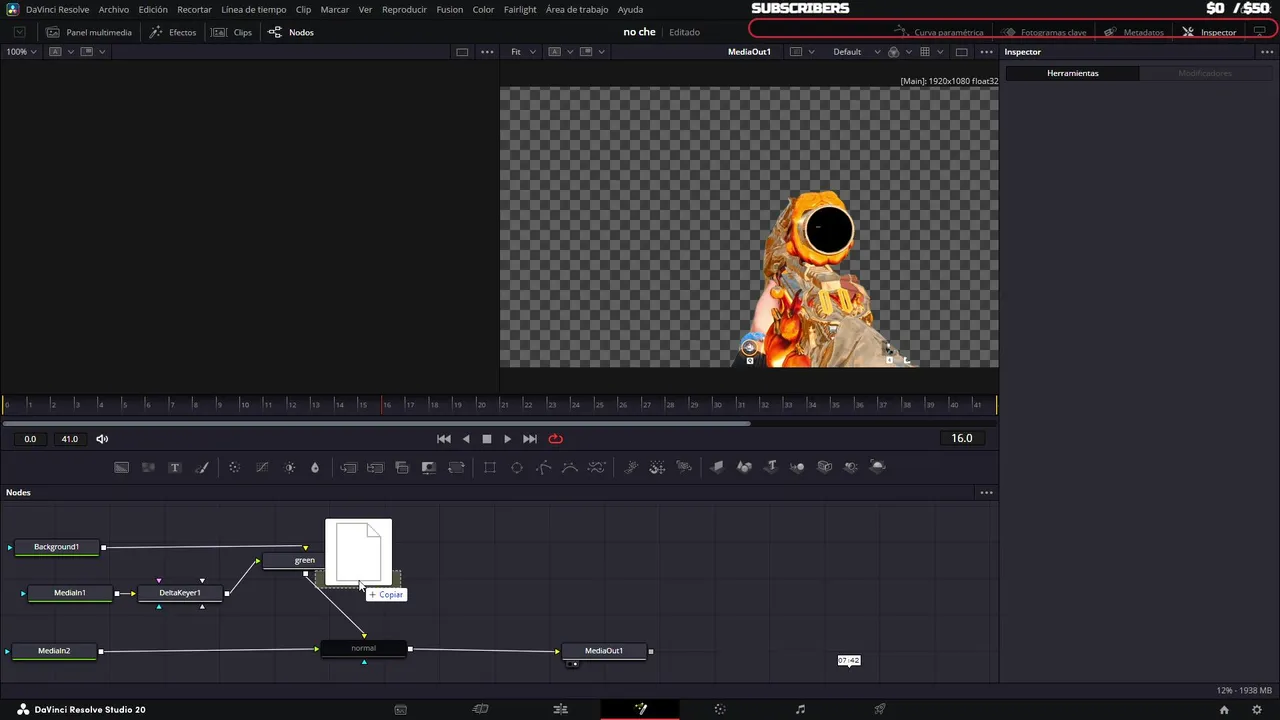Screen dimensions: 1280x720
Task: Add a Shape 3D node from the toolbar
Action: click(x=744, y=467)
